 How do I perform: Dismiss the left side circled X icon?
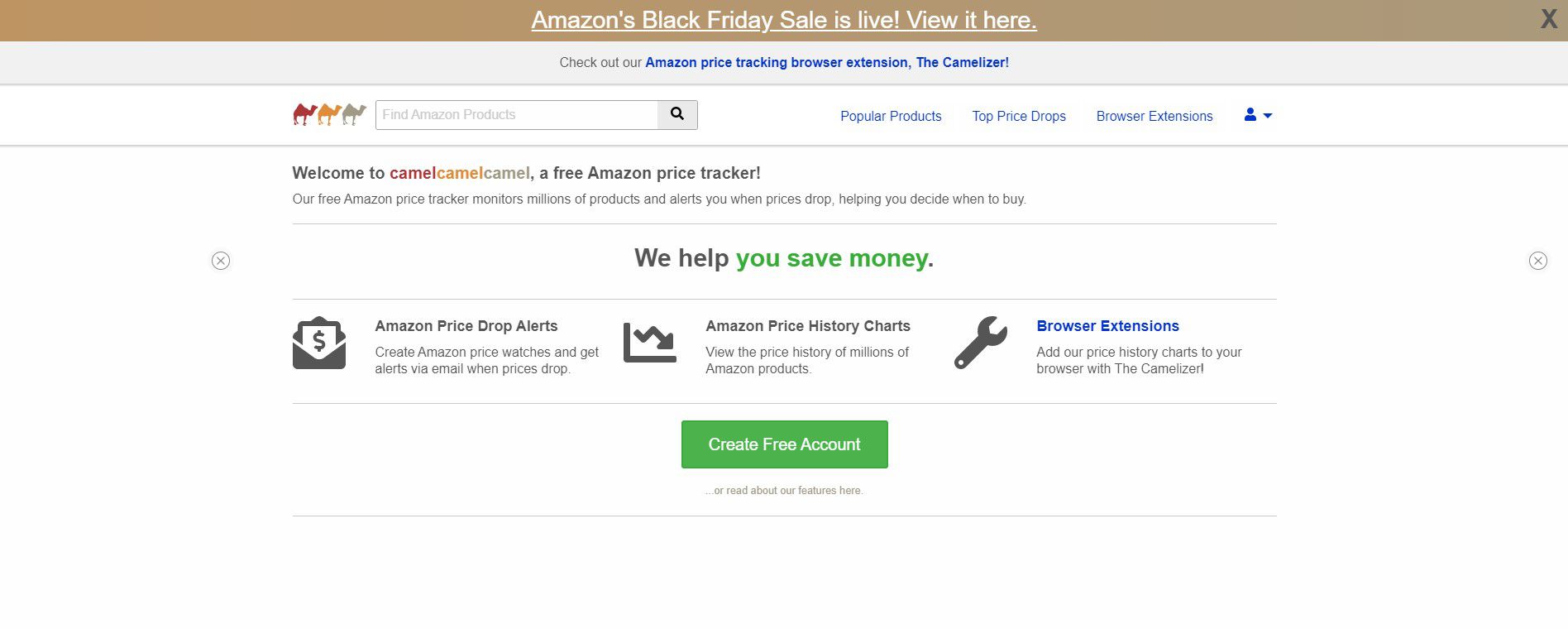pyautogui.click(x=221, y=261)
